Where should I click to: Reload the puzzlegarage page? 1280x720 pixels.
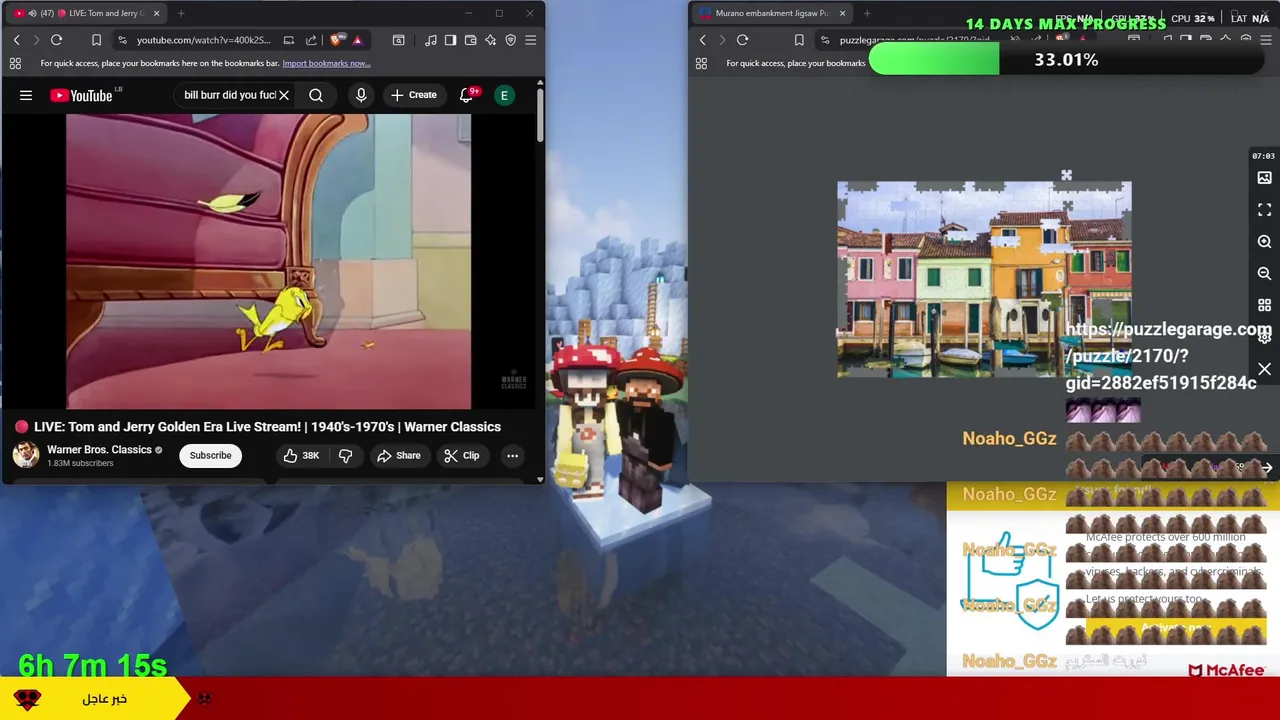(x=743, y=40)
